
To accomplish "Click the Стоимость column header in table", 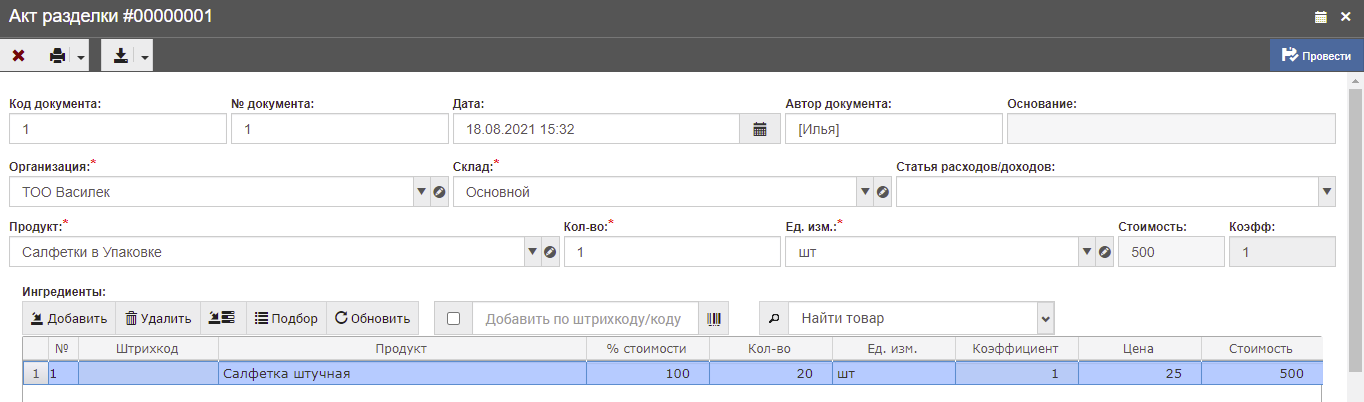I will point(1262,348).
